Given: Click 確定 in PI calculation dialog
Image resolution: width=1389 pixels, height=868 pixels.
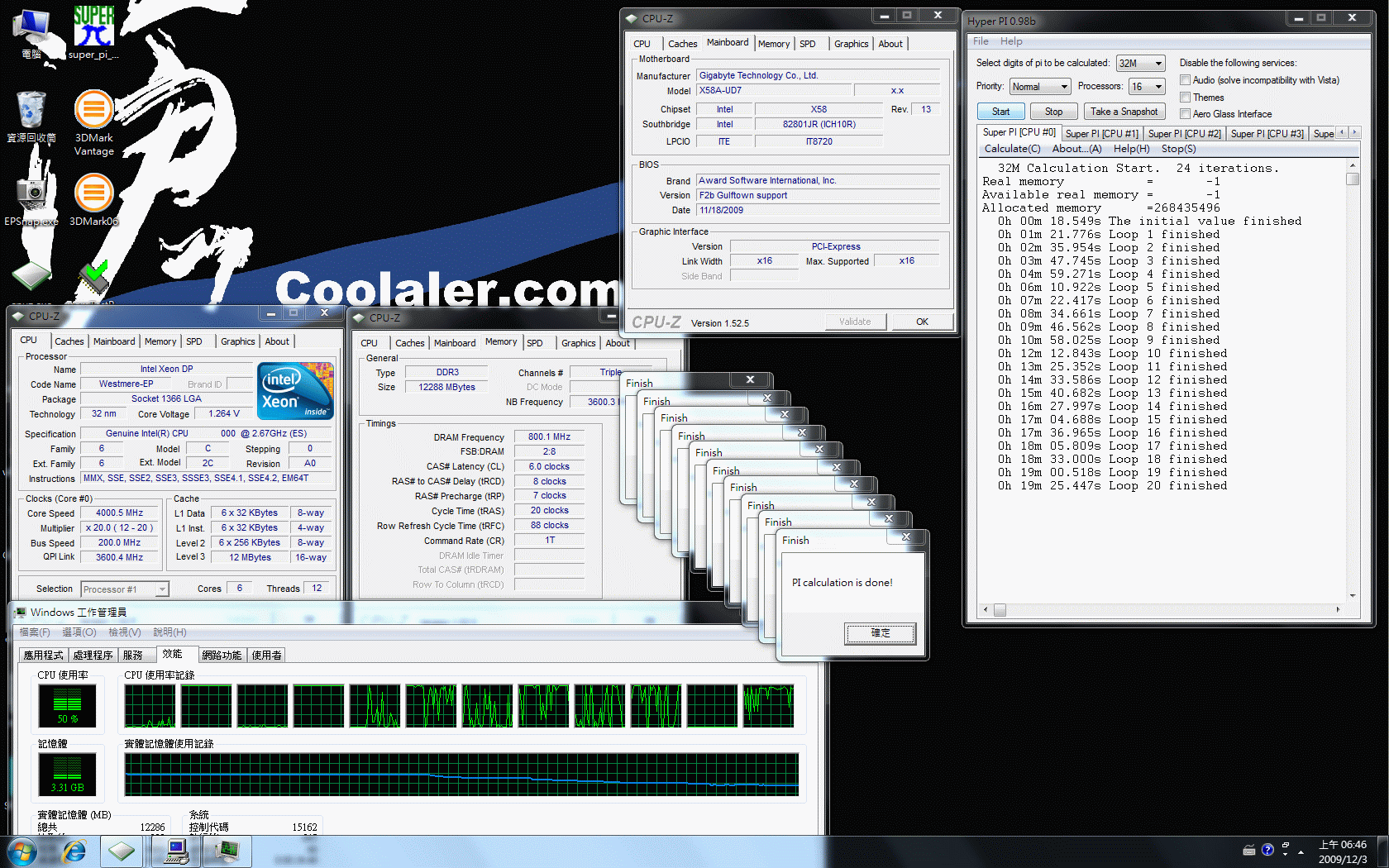Looking at the screenshot, I should (x=880, y=633).
